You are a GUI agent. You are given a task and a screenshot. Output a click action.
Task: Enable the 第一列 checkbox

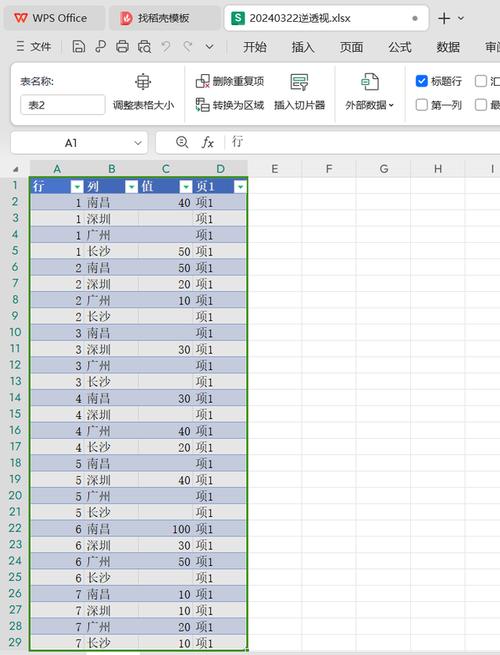point(421,105)
